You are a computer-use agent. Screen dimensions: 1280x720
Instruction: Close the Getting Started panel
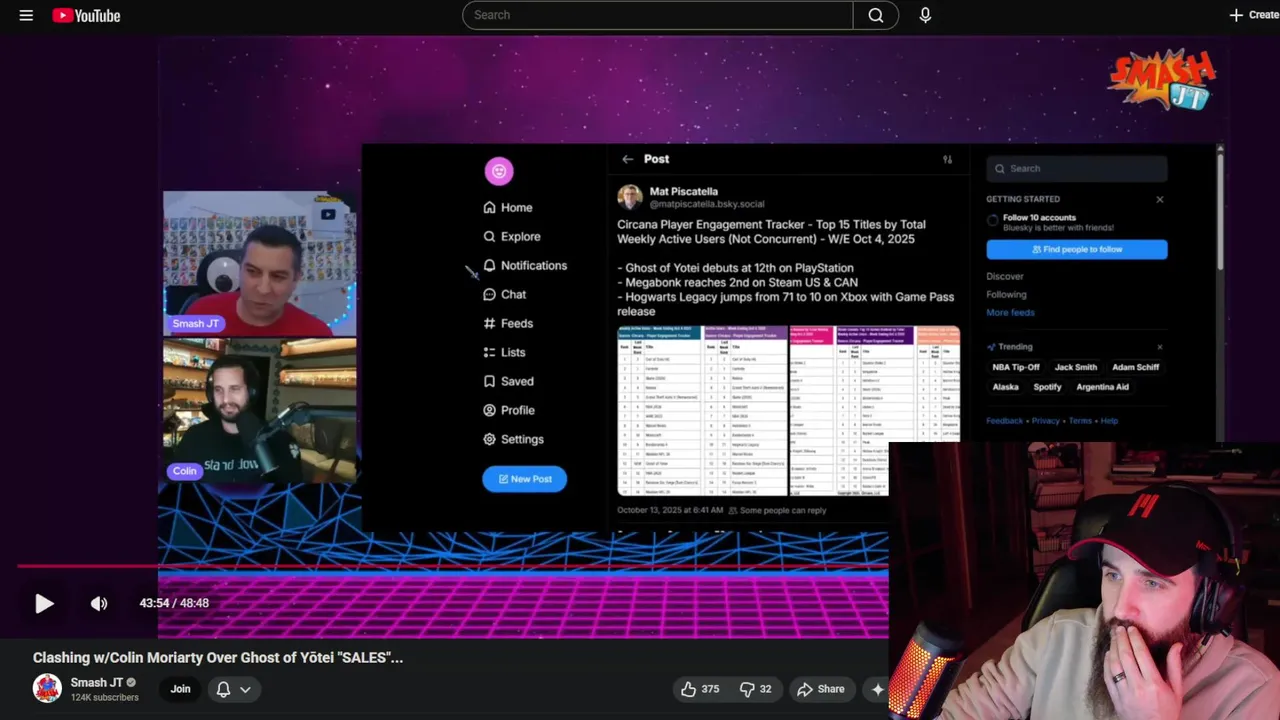pos(1160,199)
